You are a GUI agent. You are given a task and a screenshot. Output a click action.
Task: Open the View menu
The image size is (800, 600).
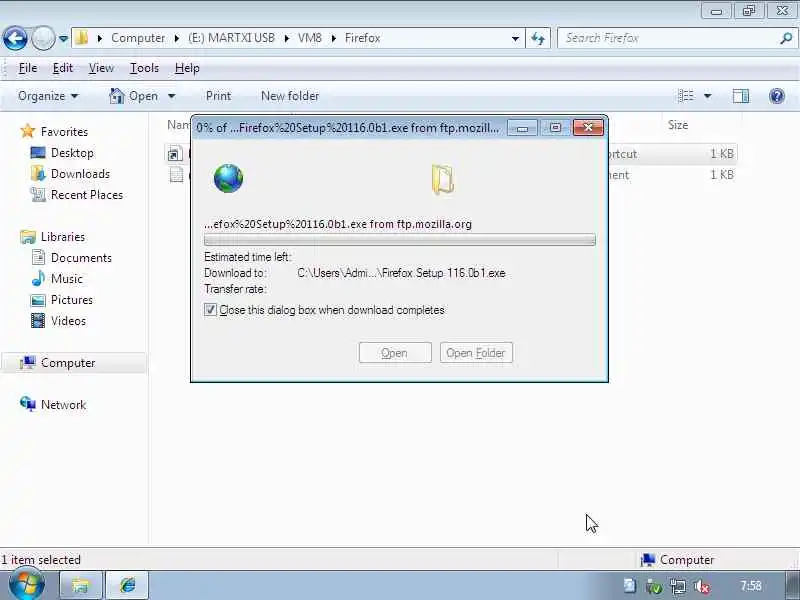(101, 68)
